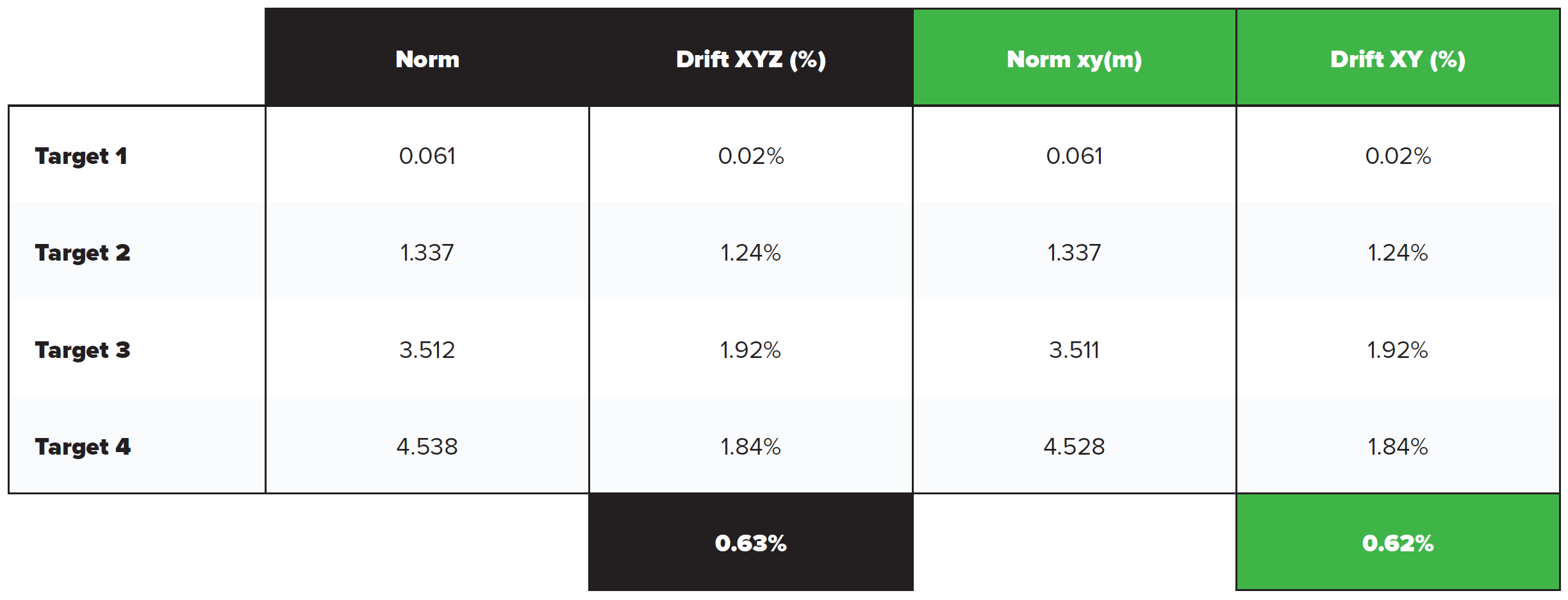Select Target 3's Drift XYZ value 1.92%
1568x600 pixels.
pyautogui.click(x=750, y=350)
